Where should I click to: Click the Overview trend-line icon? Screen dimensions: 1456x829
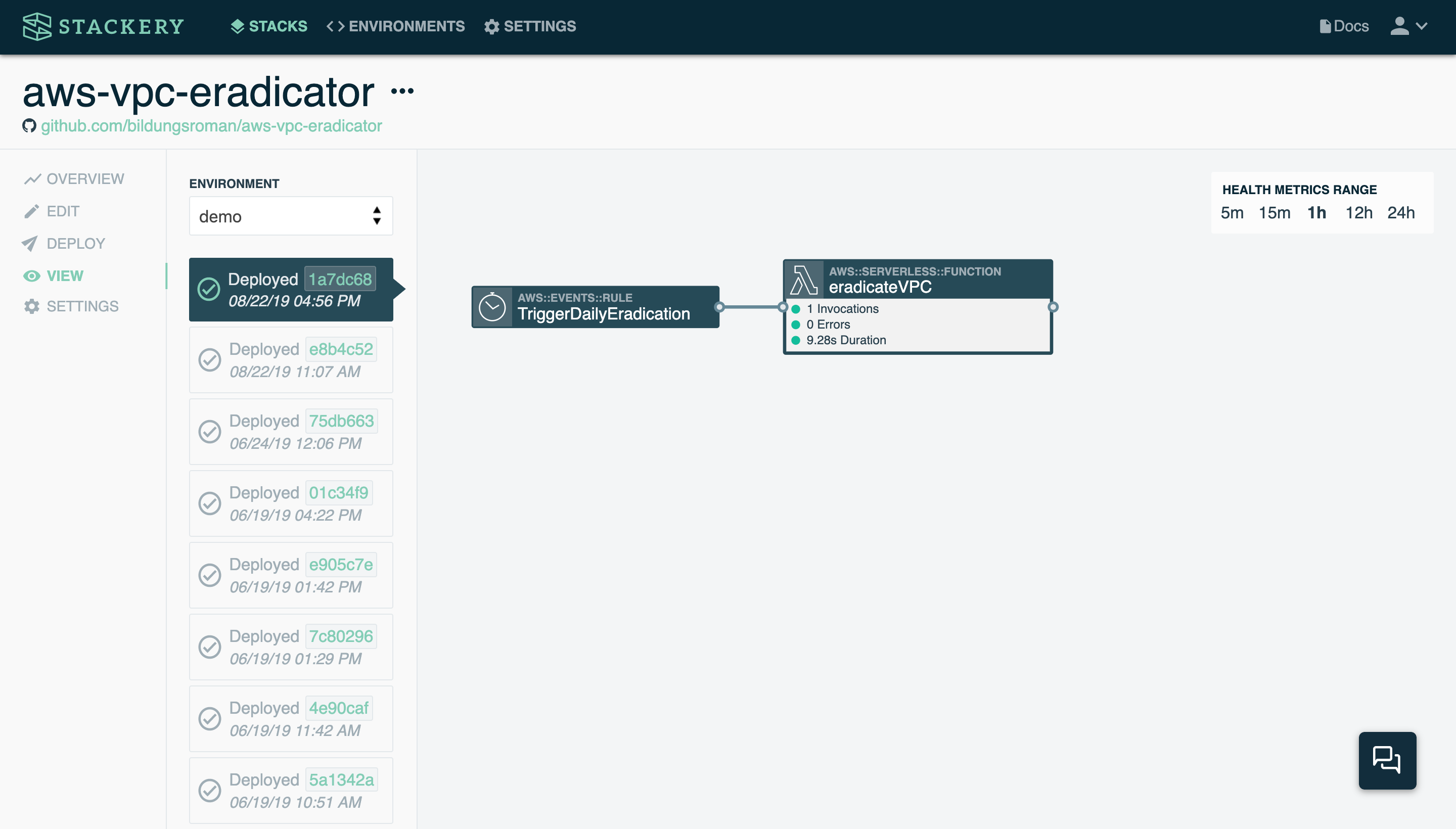[32, 179]
